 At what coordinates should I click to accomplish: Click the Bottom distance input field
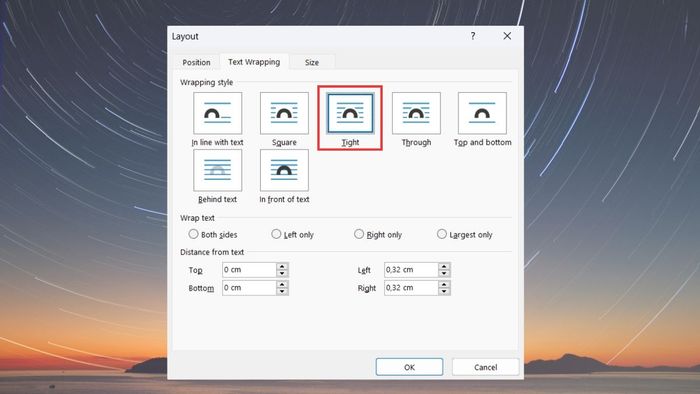[x=249, y=288]
